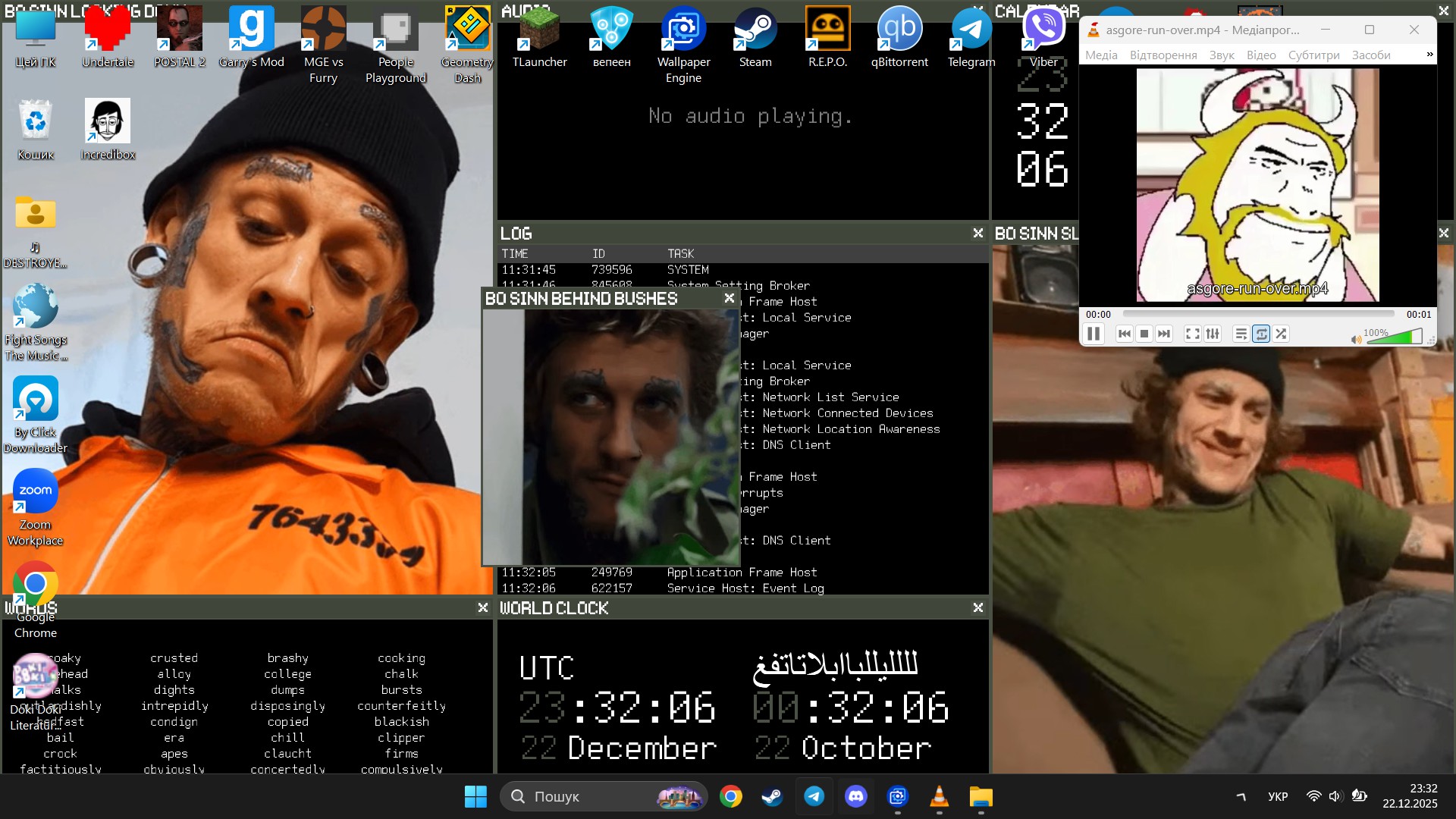Pause the VLC video playback
The image size is (1456, 819).
(x=1094, y=334)
